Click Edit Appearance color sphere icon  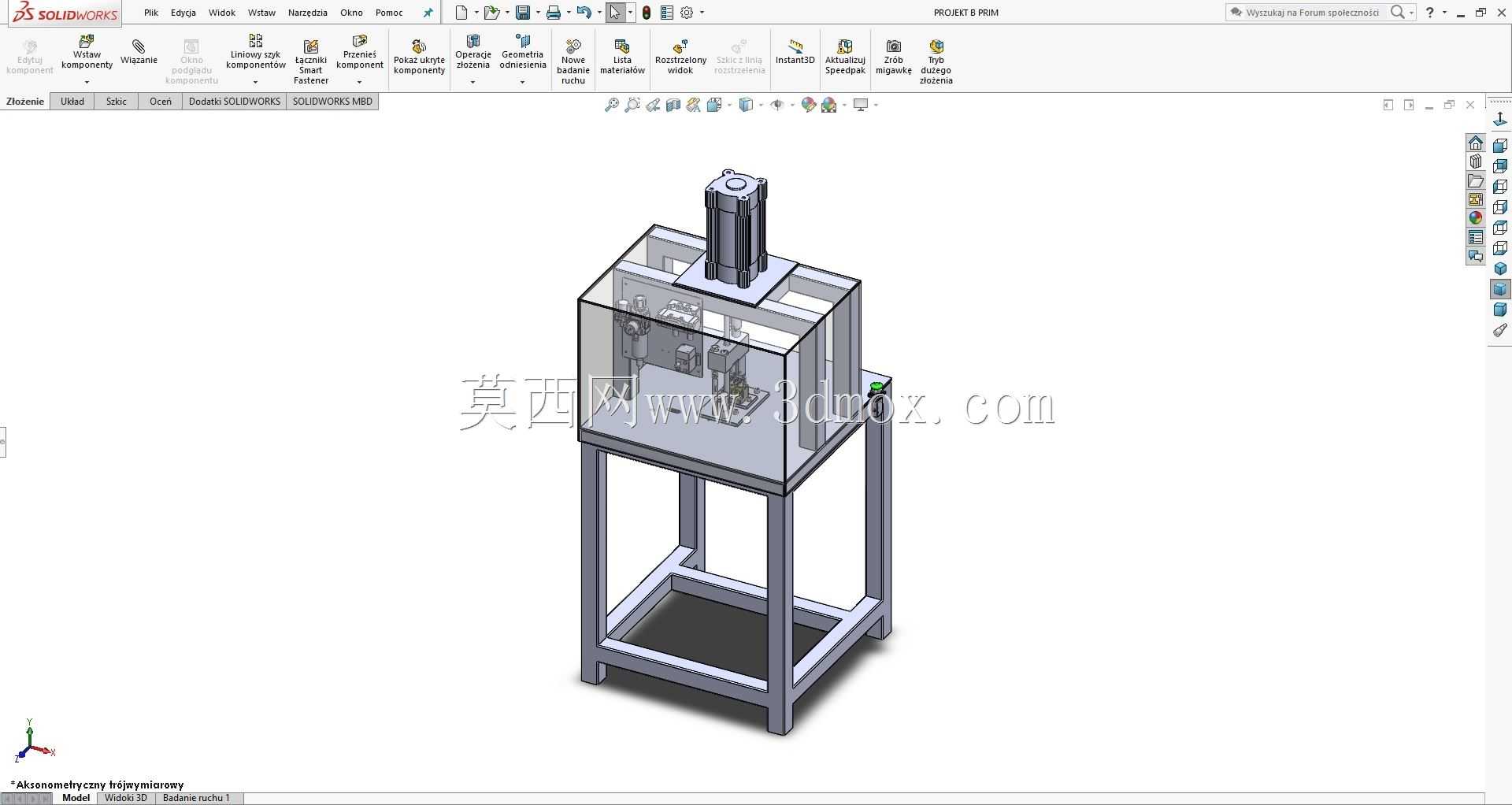point(808,105)
